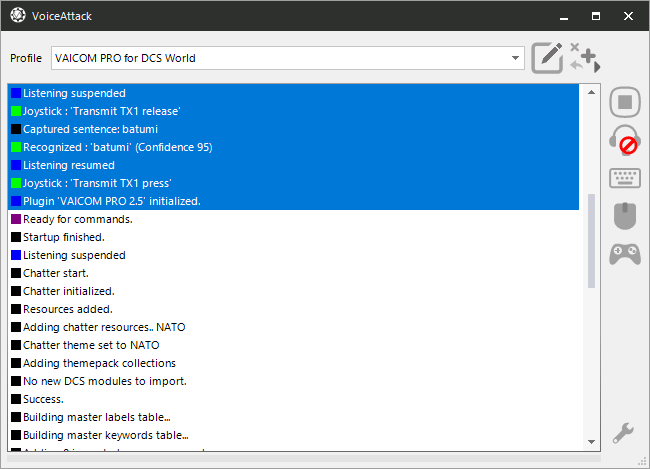Click the log scrollbar down arrow

click(592, 442)
